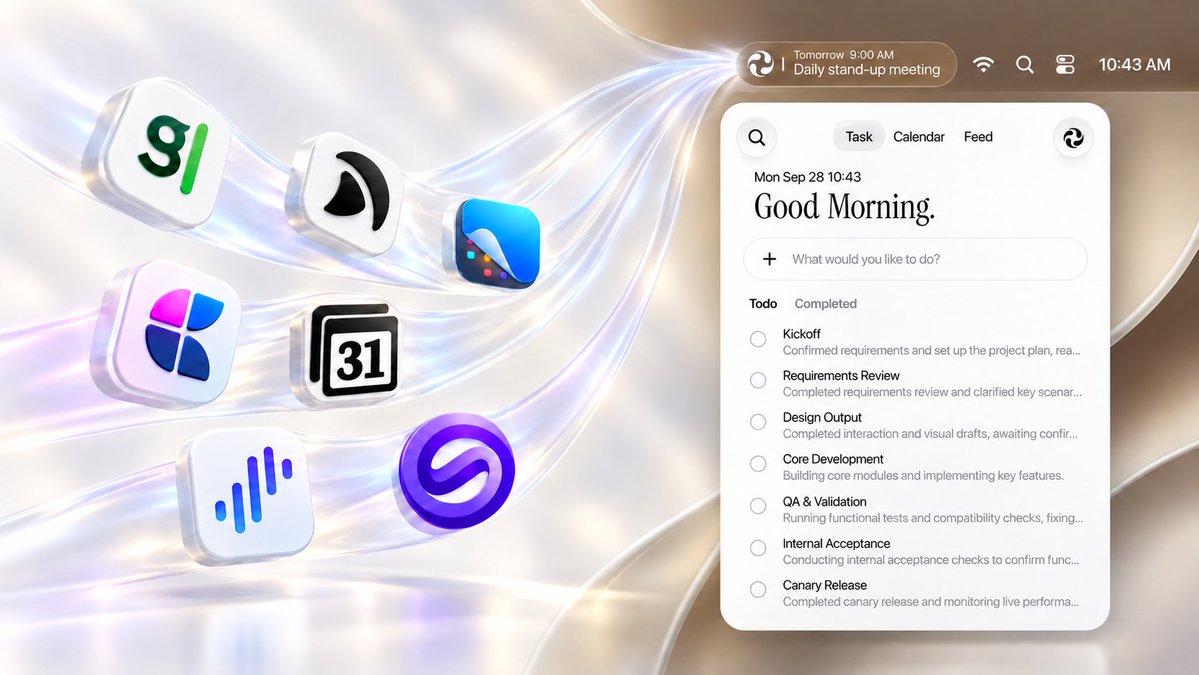Open Wi-Fi status in the menu bar
Viewport: 1199px width, 675px height.
[x=983, y=64]
